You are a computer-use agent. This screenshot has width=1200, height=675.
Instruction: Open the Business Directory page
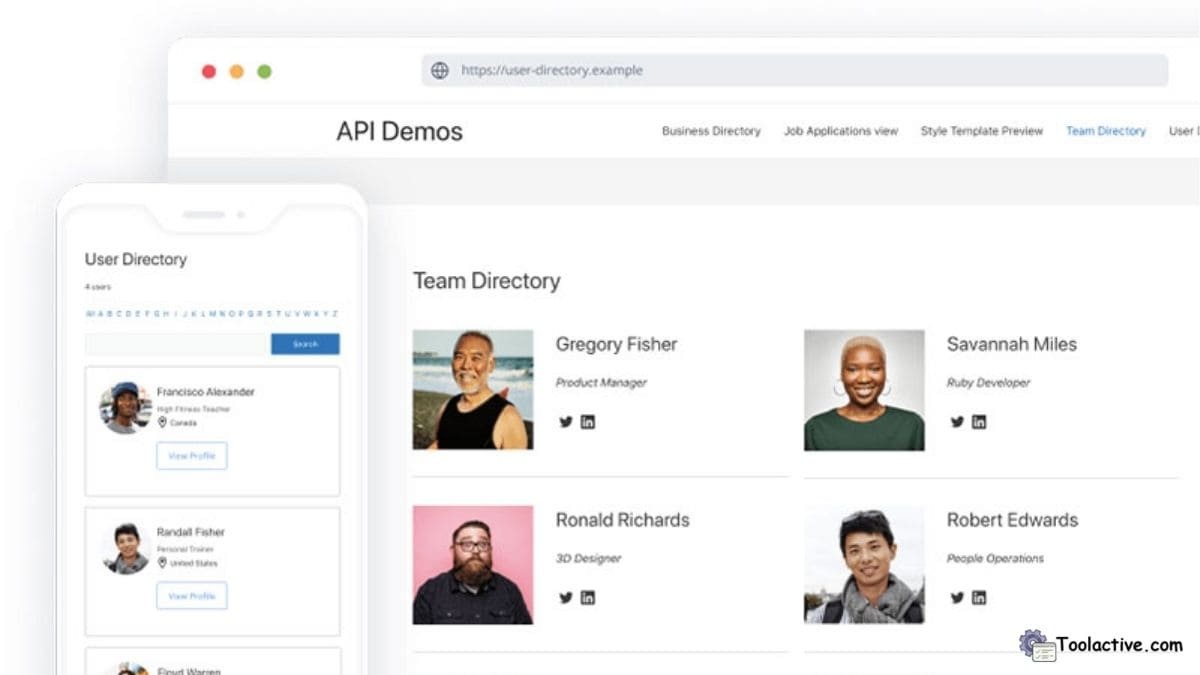click(x=711, y=131)
